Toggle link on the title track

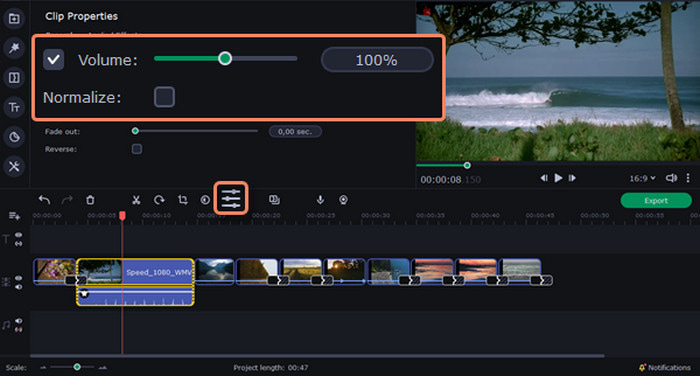click(18, 243)
